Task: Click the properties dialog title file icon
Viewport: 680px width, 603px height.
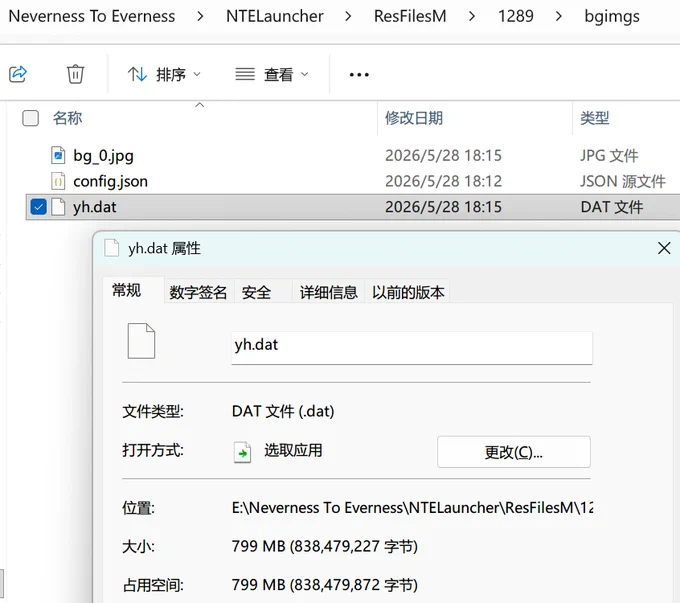Action: (111, 248)
